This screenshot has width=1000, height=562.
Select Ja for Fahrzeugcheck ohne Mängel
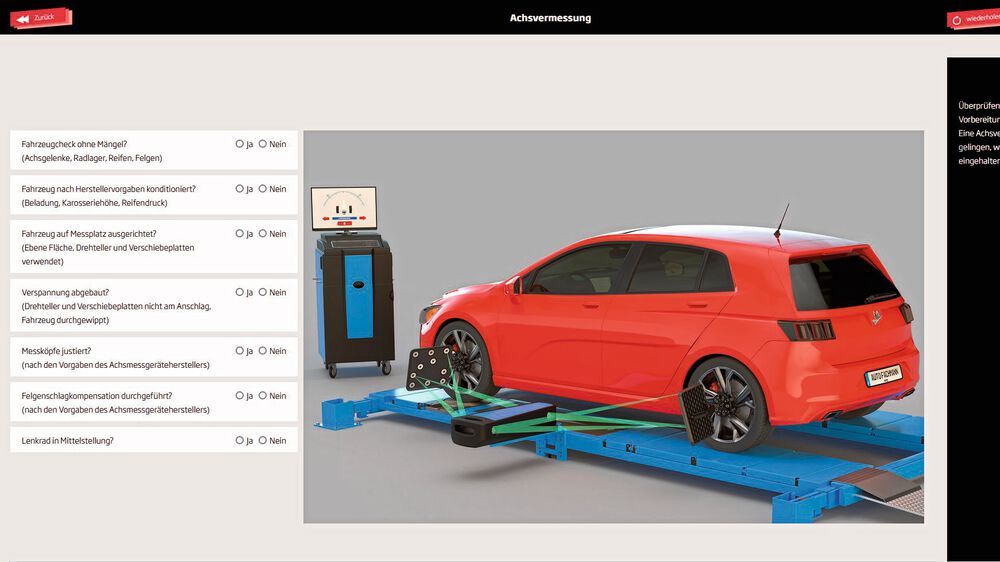pos(240,144)
